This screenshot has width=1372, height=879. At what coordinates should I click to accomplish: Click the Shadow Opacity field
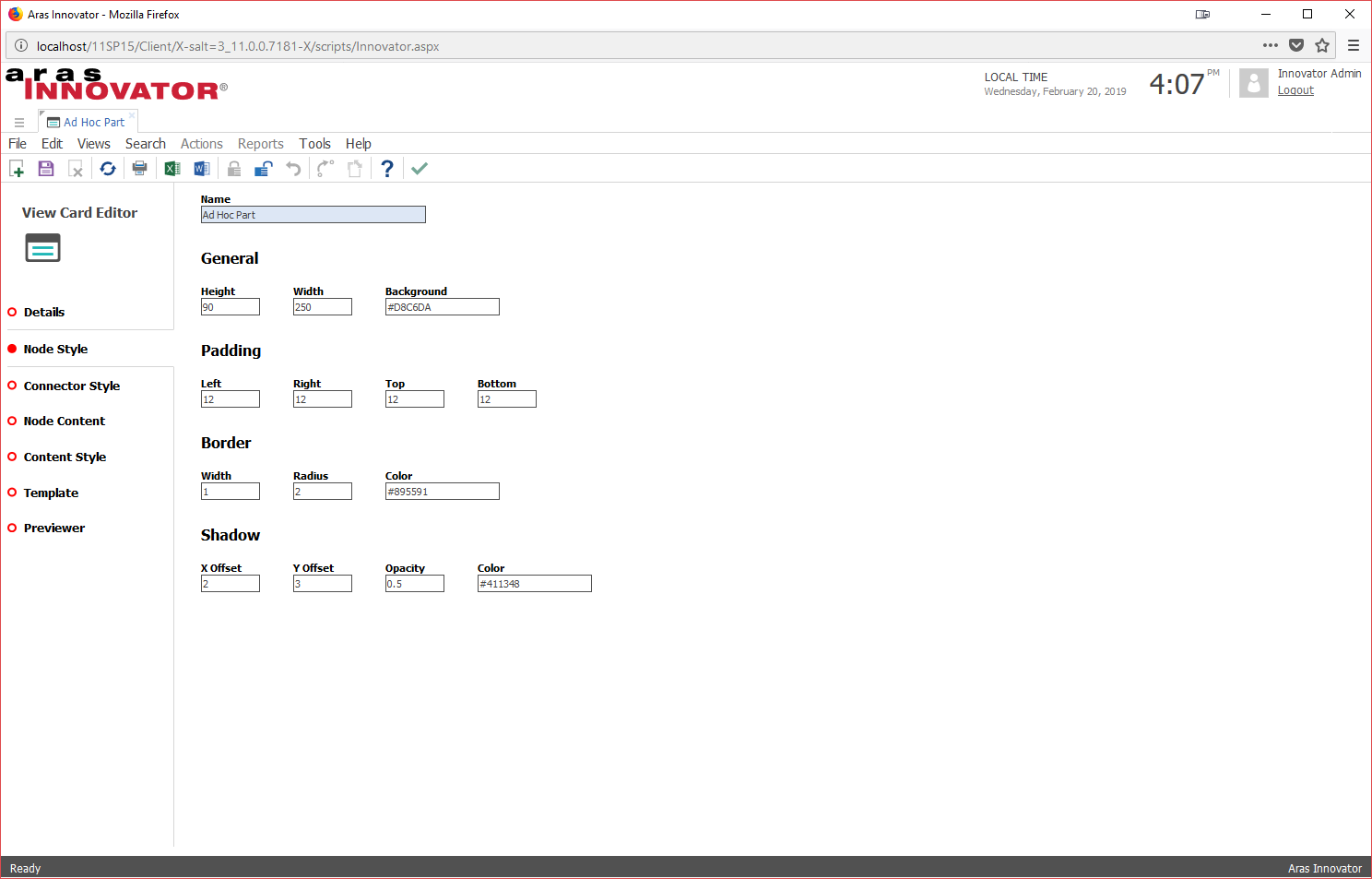415,584
